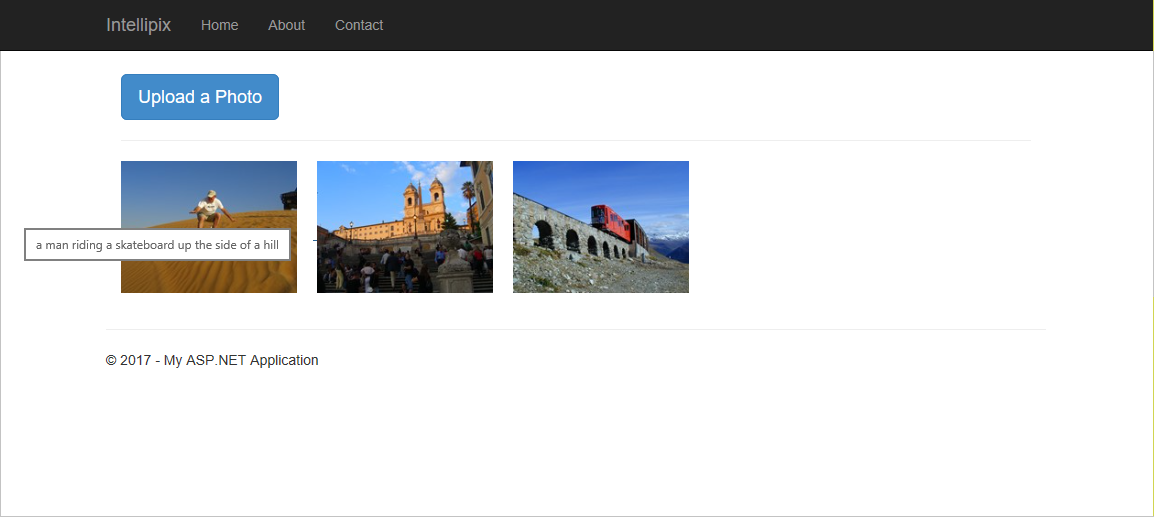This screenshot has width=1154, height=517.
Task: Click the snowy mountains in the train photo
Action: coord(668,245)
